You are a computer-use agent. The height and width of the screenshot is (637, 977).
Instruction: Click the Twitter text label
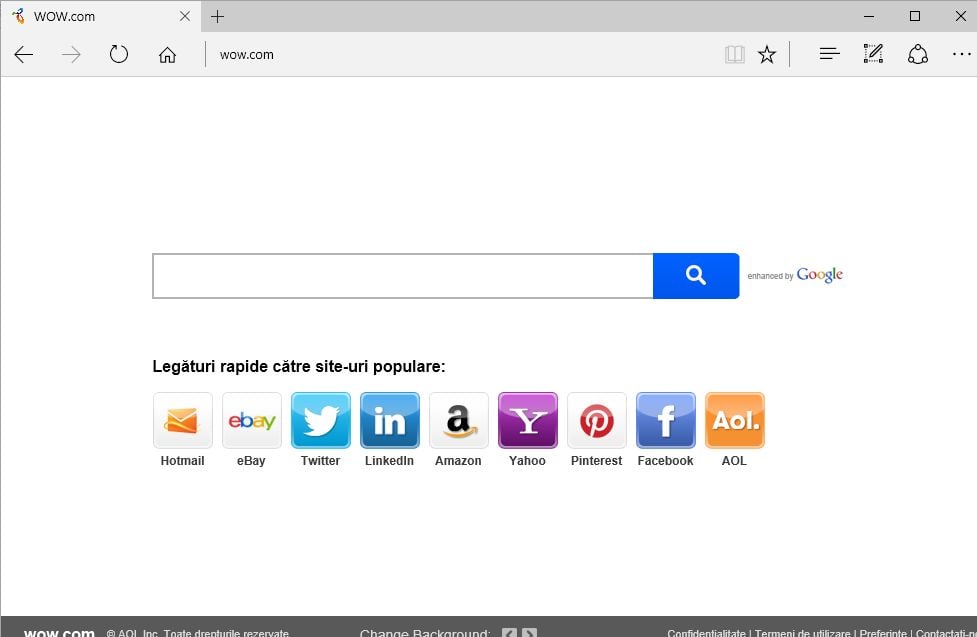coord(320,461)
